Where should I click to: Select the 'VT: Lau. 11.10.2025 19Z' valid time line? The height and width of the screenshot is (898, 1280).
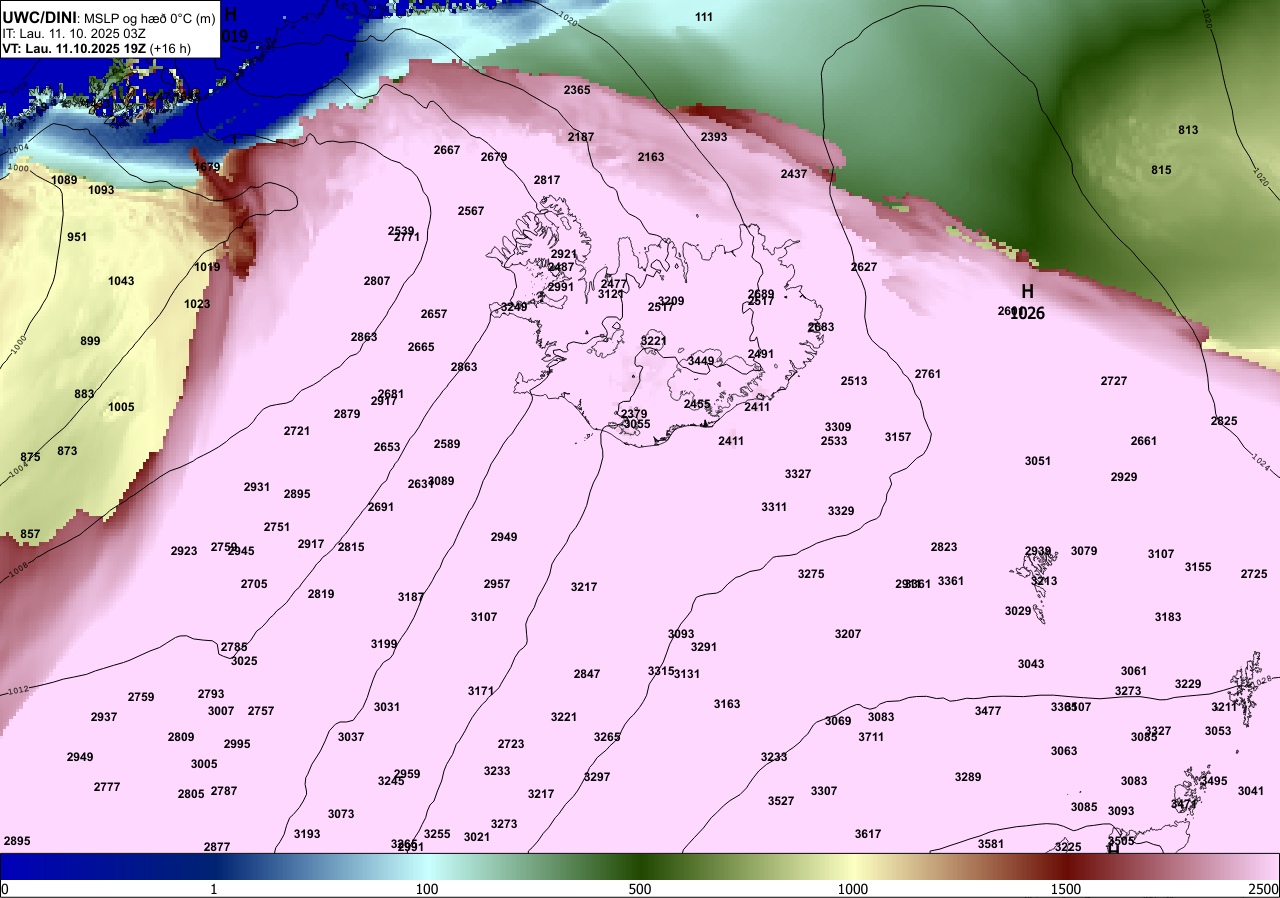77,47
